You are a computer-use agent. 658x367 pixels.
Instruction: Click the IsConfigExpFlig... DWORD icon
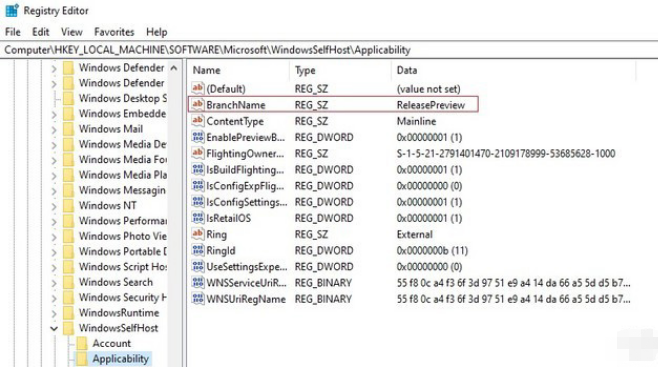coord(198,185)
